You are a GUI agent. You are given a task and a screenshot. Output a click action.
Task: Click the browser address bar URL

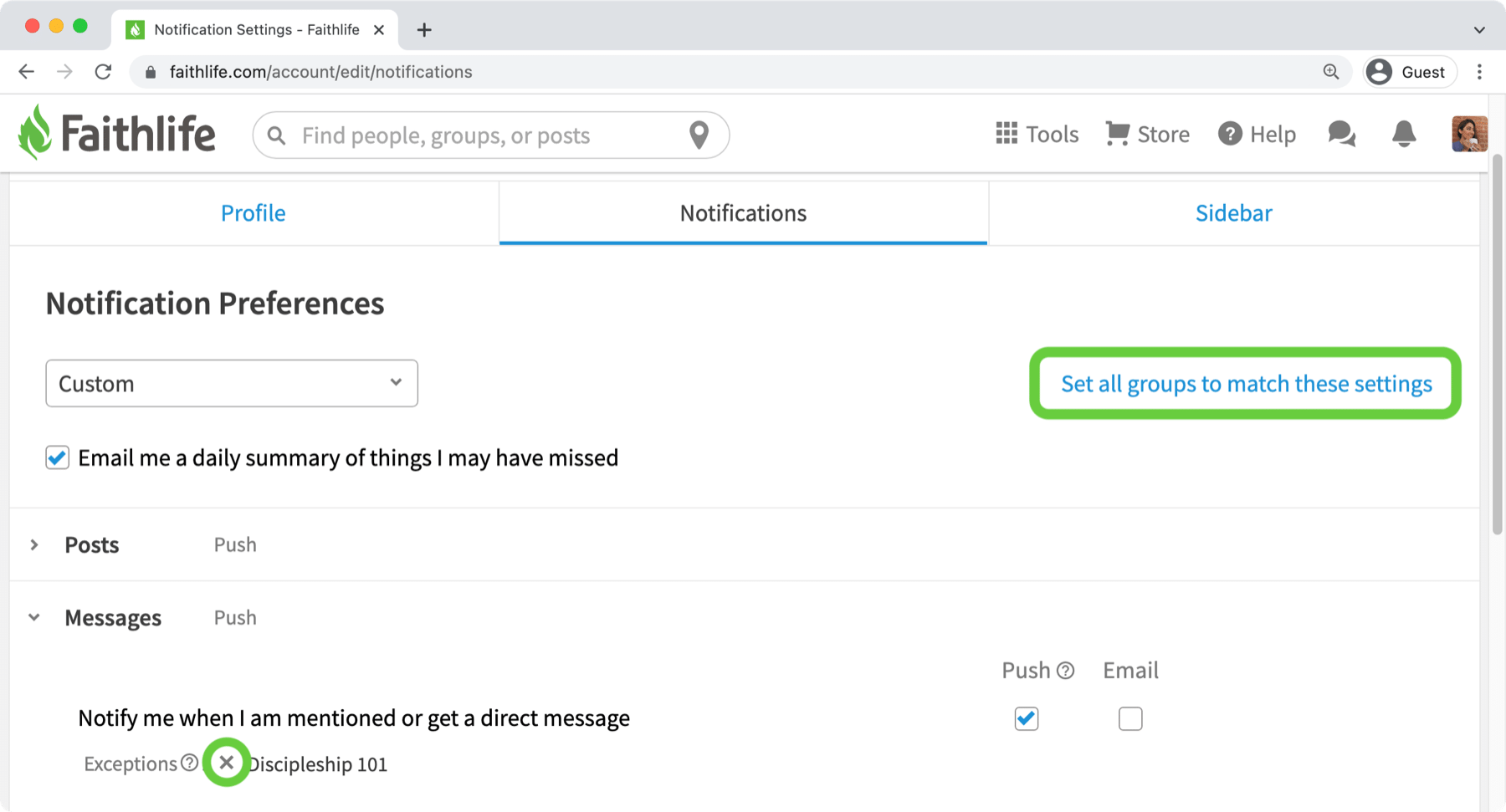321,72
